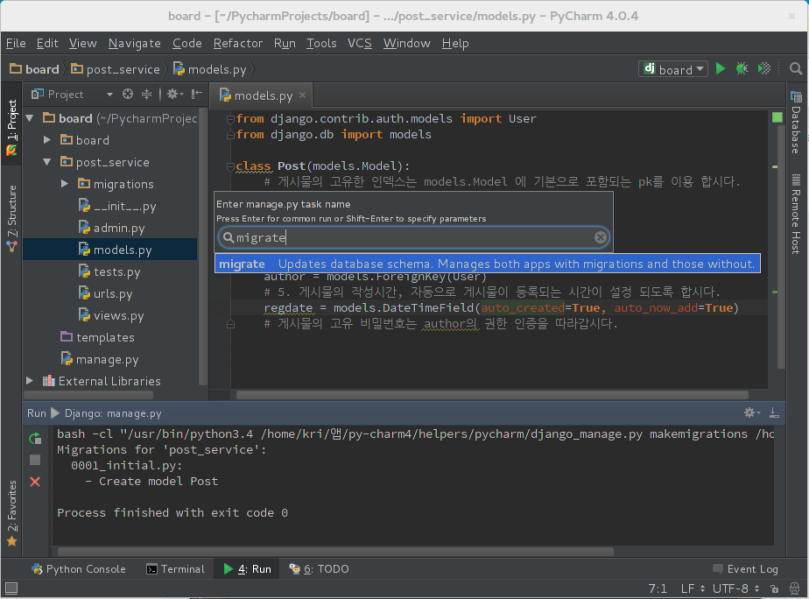The image size is (809, 599).
Task: Clear the migrate search field
Action: [x=600, y=237]
